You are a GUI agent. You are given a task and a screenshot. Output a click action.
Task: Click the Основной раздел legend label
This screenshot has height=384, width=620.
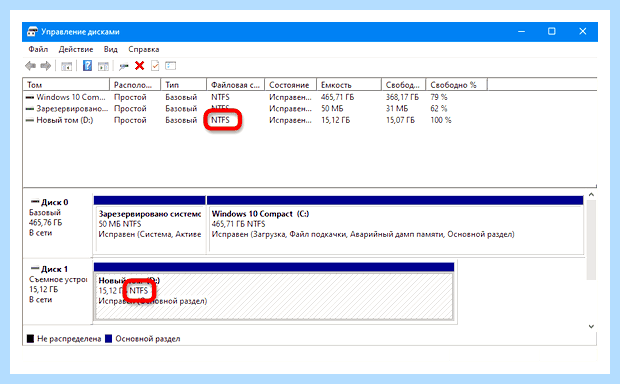pos(148,339)
